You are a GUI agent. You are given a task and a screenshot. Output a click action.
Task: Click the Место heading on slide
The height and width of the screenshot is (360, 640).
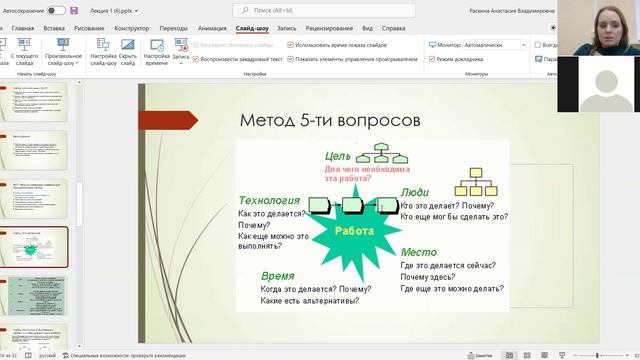click(x=418, y=252)
